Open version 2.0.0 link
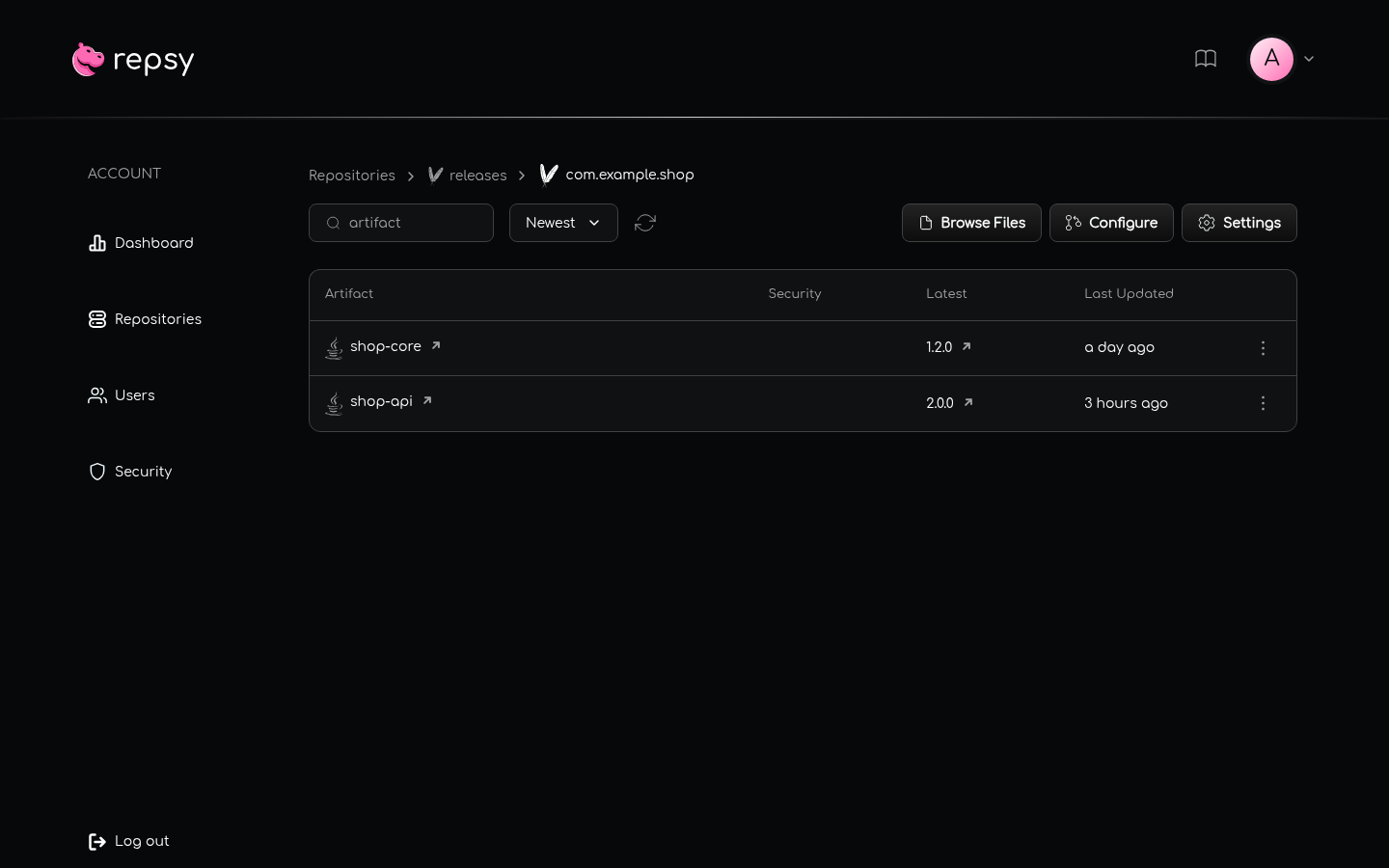 940,403
